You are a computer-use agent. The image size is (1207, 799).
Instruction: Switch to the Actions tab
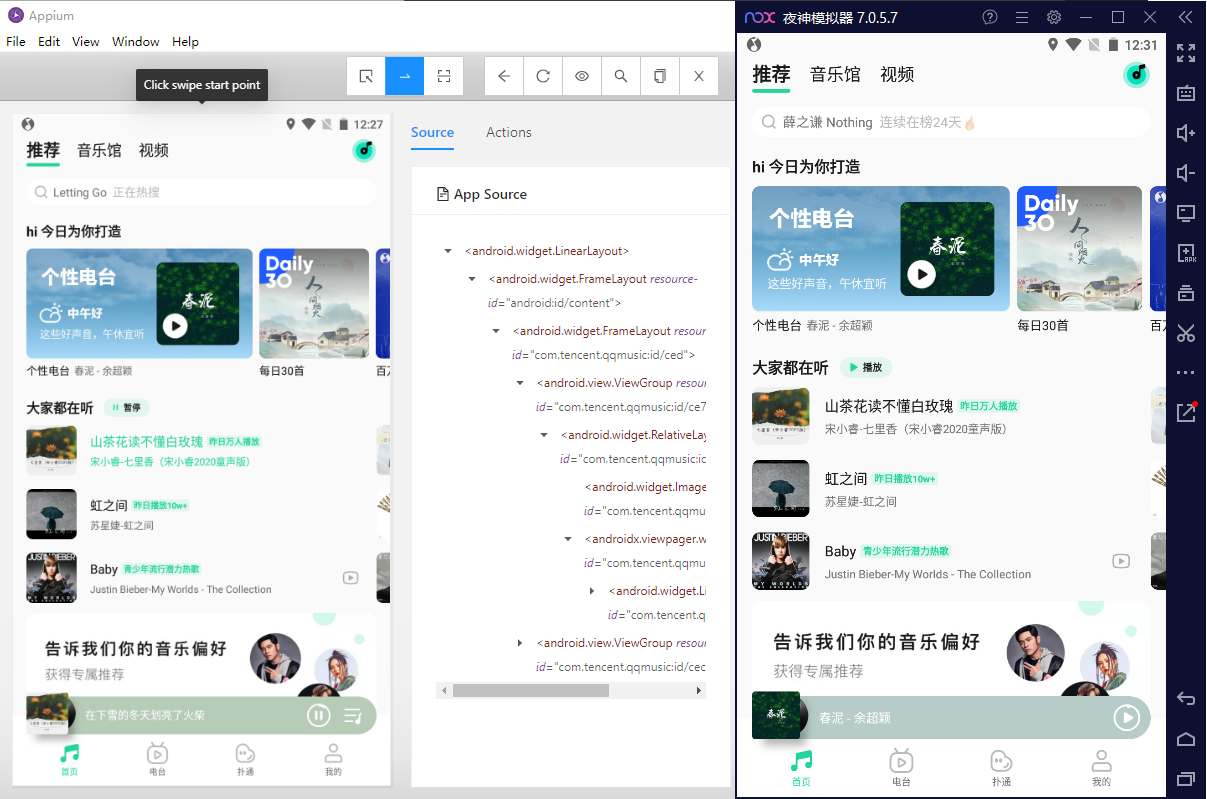point(509,132)
